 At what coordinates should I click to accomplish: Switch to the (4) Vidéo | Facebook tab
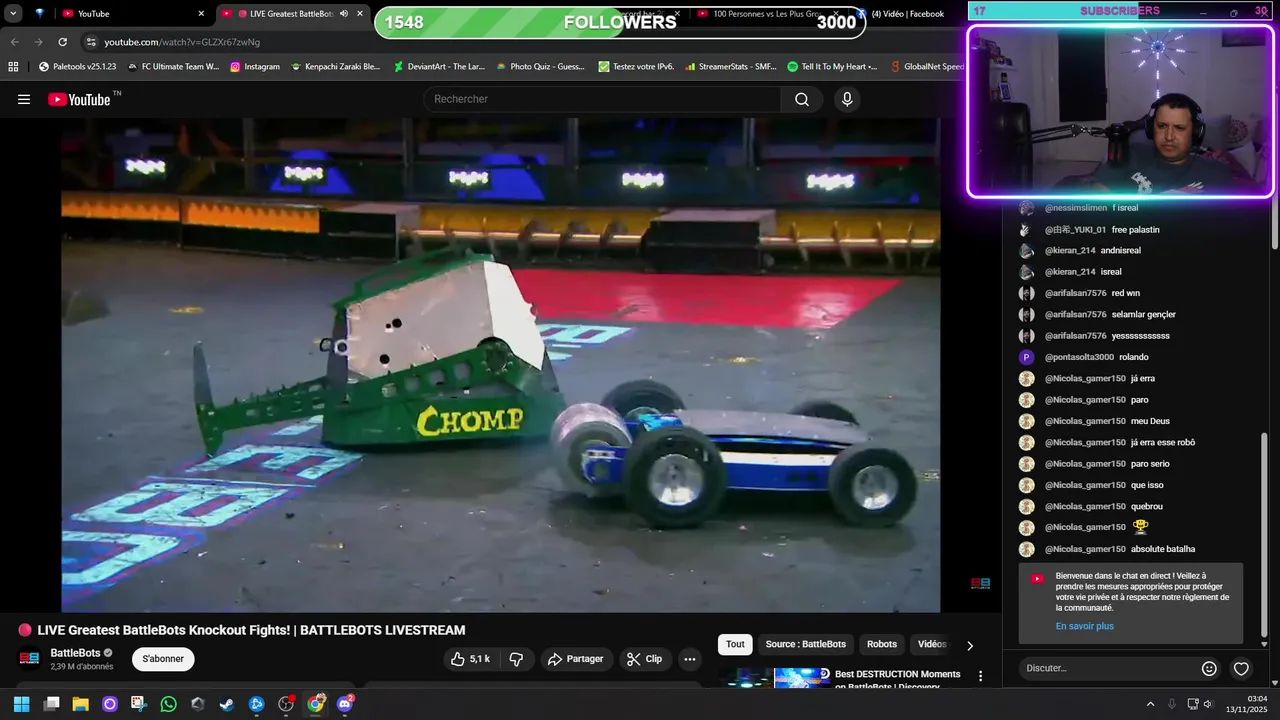(907, 14)
